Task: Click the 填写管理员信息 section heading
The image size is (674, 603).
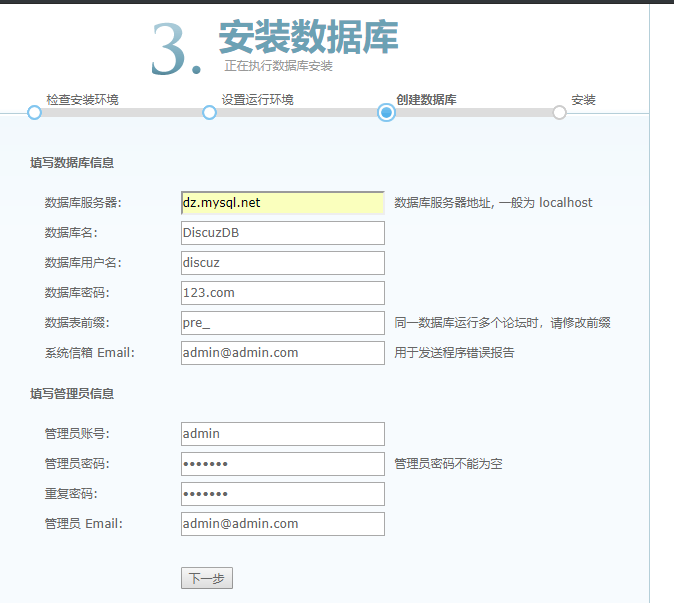Action: 72,394
